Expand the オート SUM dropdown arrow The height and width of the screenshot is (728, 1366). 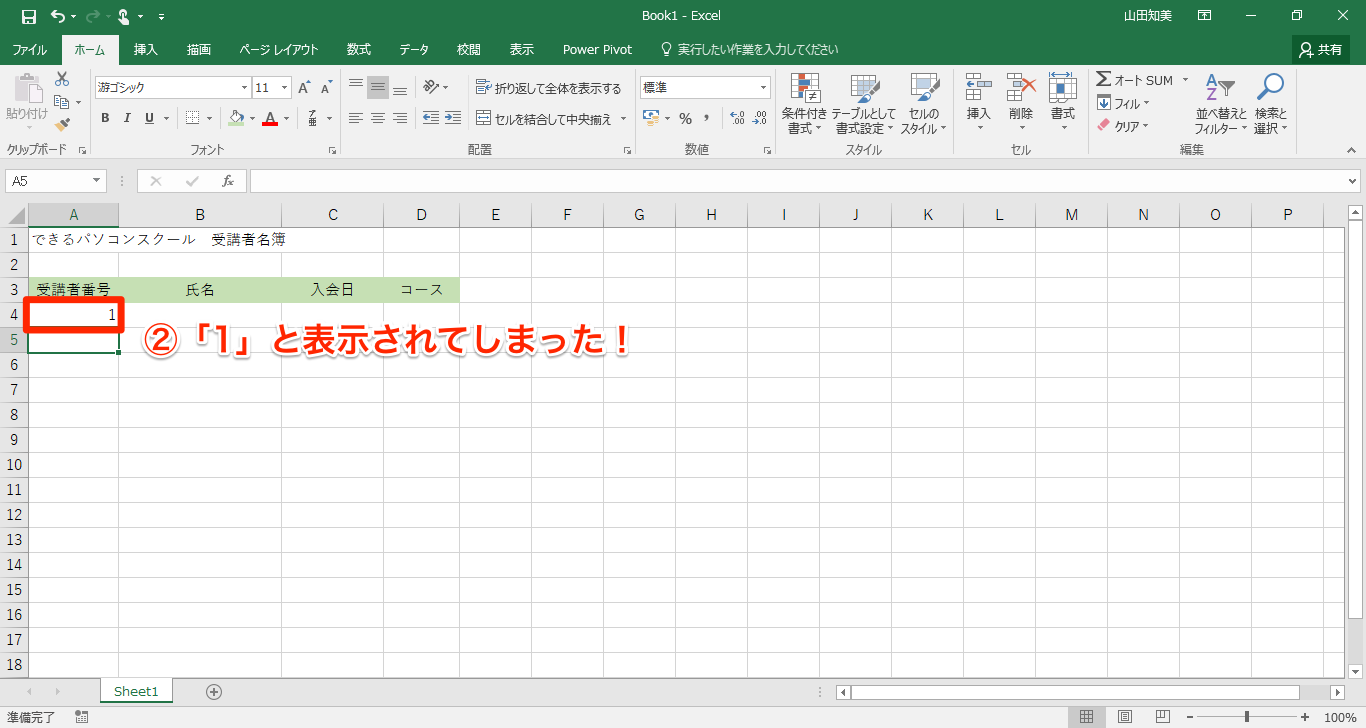1186,80
